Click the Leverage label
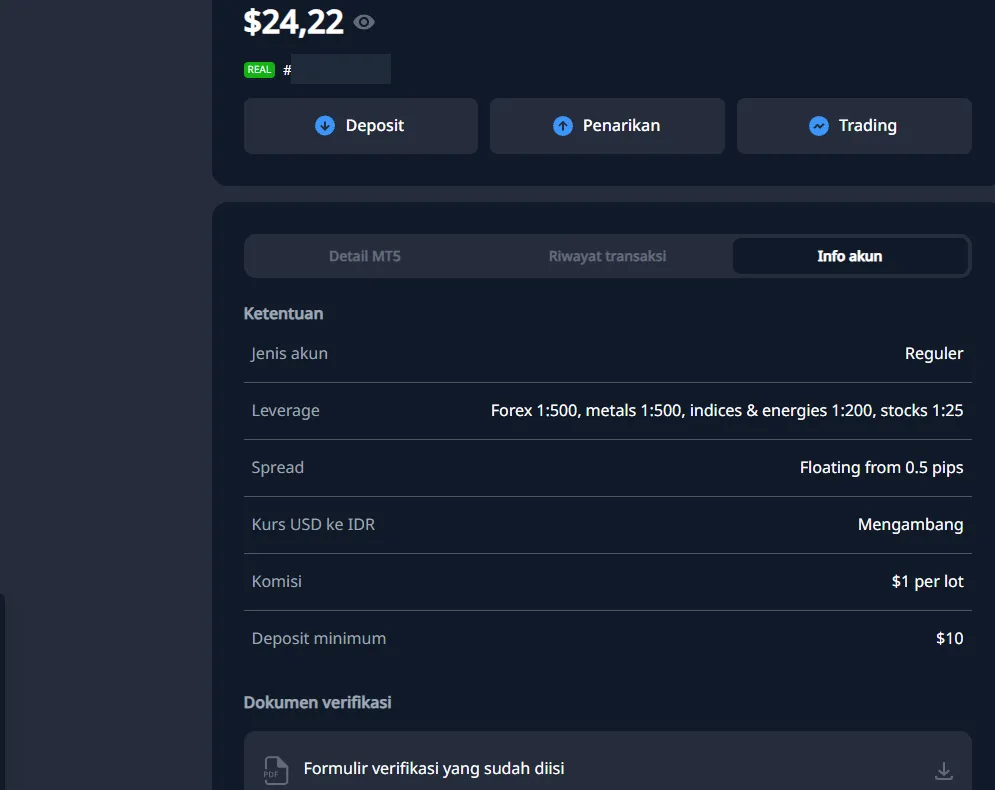Image resolution: width=995 pixels, height=790 pixels. click(286, 411)
